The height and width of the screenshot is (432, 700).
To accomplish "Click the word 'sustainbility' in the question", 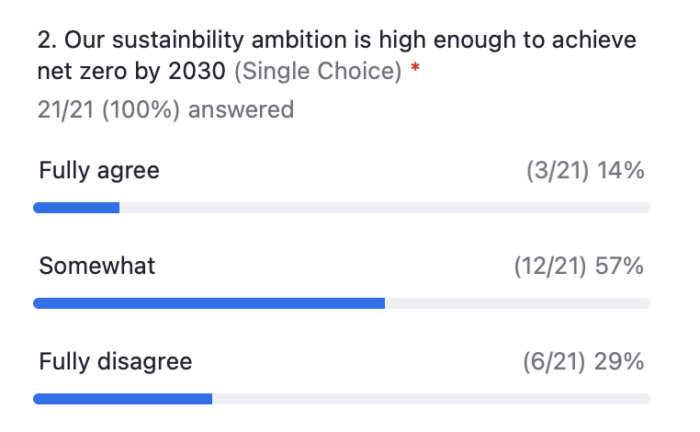I will [178, 41].
